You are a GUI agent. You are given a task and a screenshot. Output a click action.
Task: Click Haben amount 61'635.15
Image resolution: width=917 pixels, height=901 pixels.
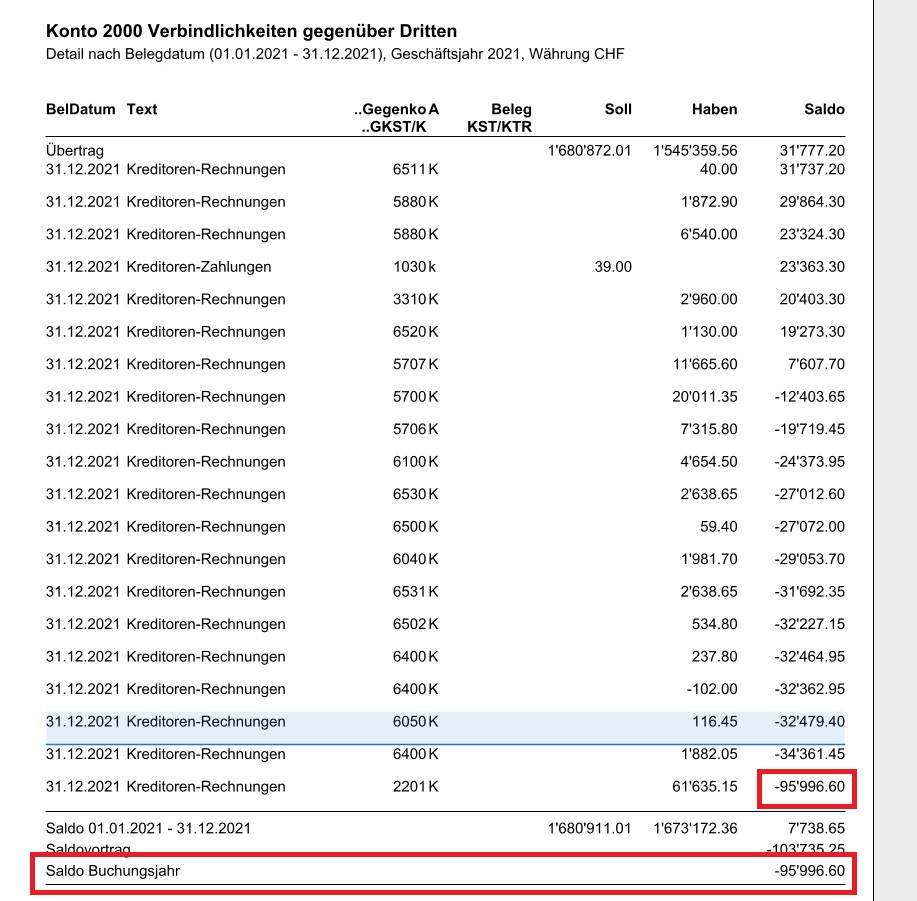point(705,787)
